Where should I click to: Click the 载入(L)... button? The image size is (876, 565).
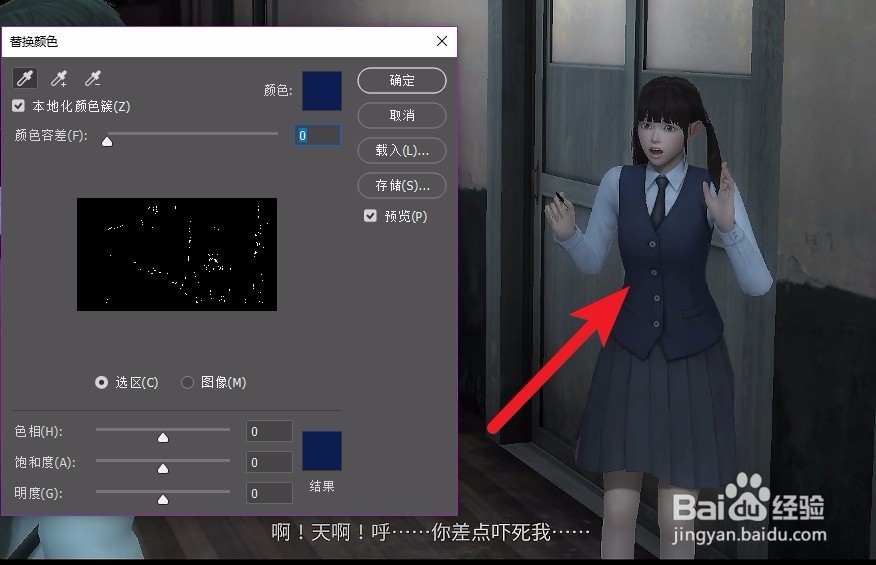[402, 150]
